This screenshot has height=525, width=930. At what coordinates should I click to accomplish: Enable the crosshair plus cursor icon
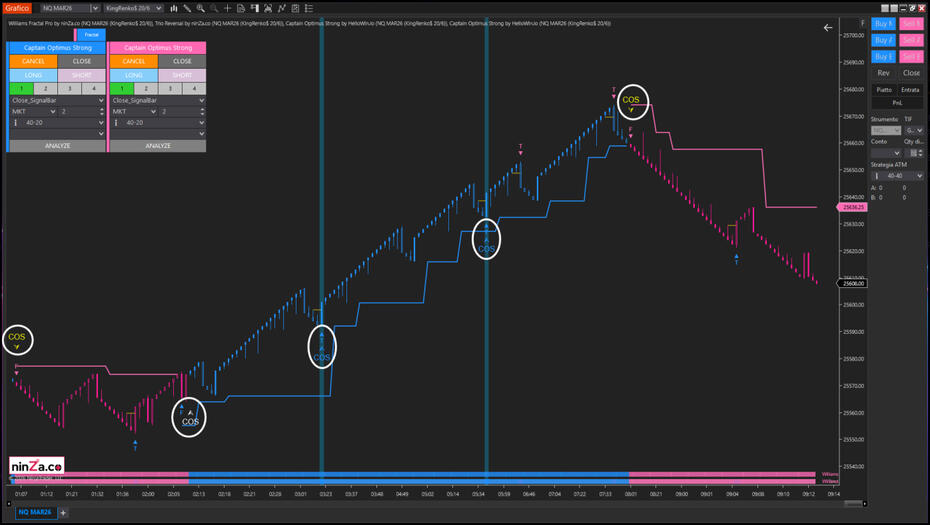point(227,8)
